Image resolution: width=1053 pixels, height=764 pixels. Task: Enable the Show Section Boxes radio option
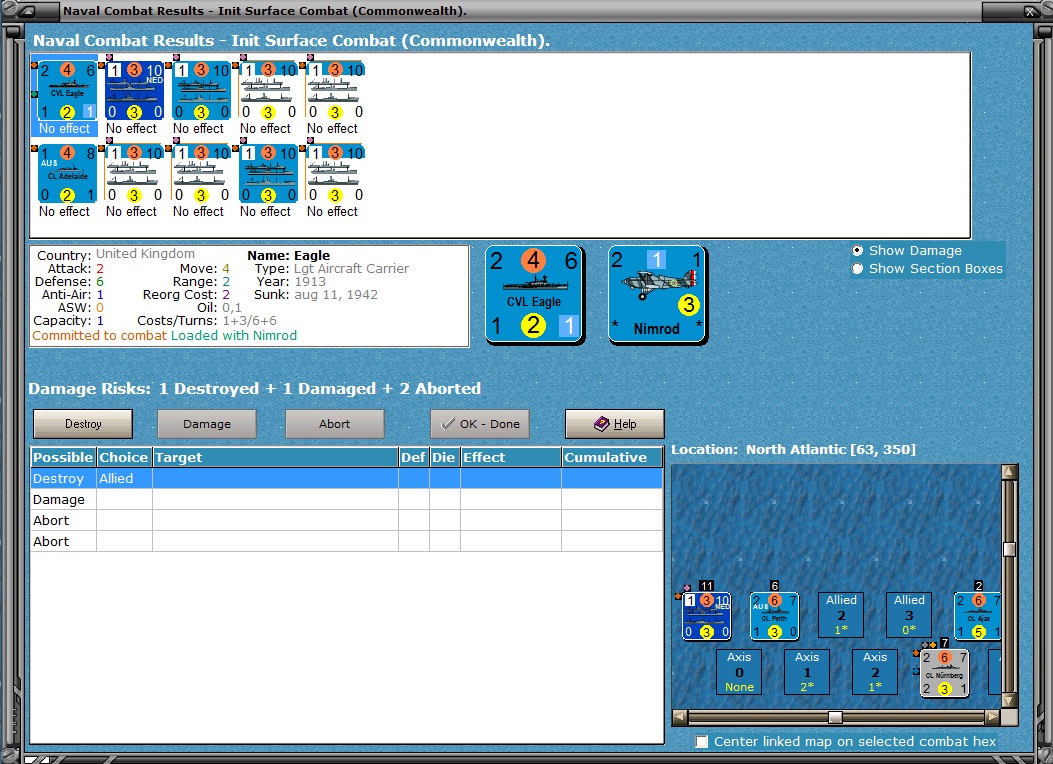click(x=858, y=269)
